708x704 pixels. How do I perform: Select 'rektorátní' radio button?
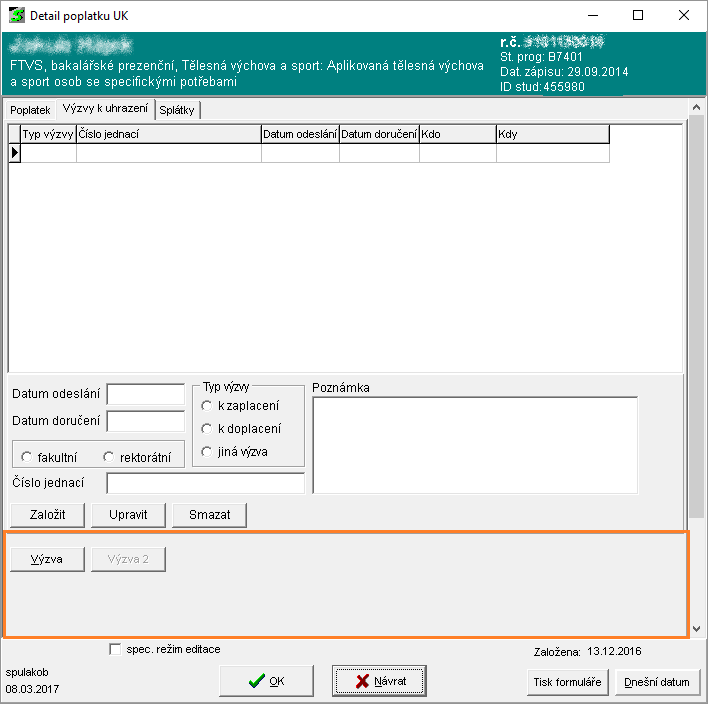coord(108,457)
